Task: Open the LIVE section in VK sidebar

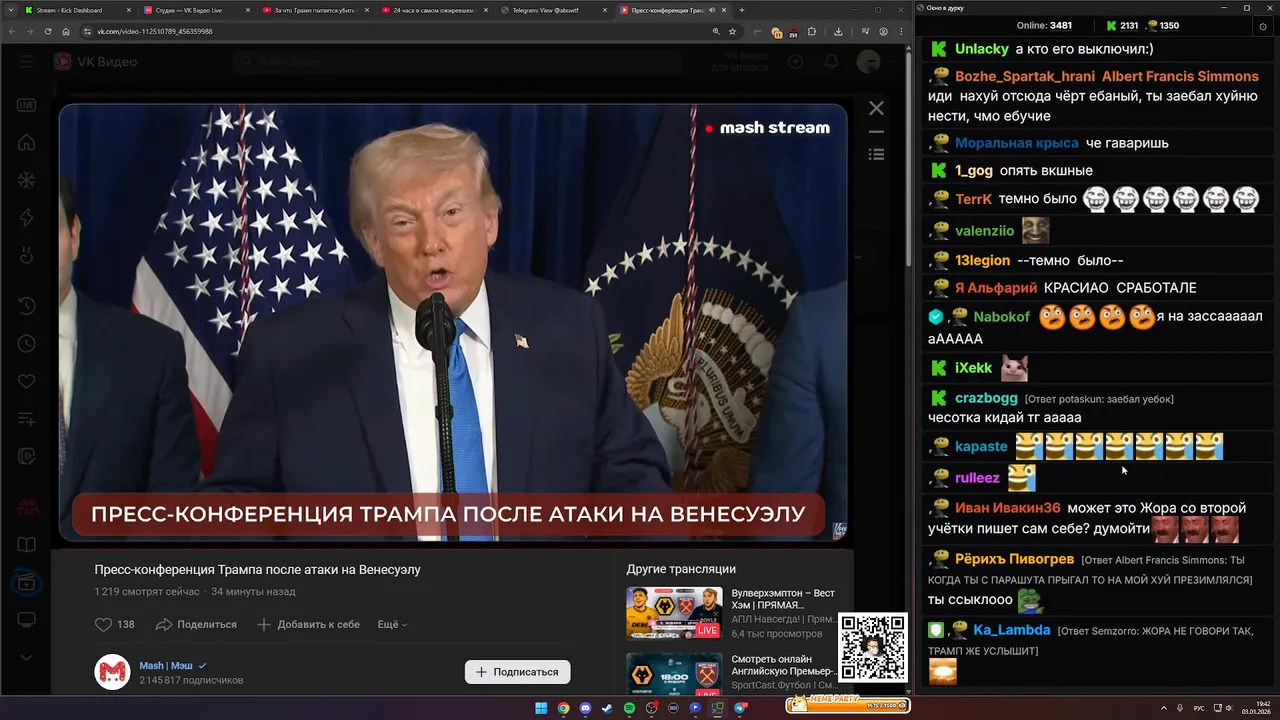Action: pos(26,105)
